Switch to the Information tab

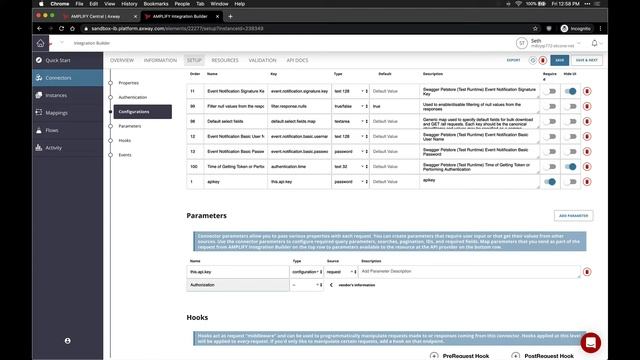click(160, 60)
